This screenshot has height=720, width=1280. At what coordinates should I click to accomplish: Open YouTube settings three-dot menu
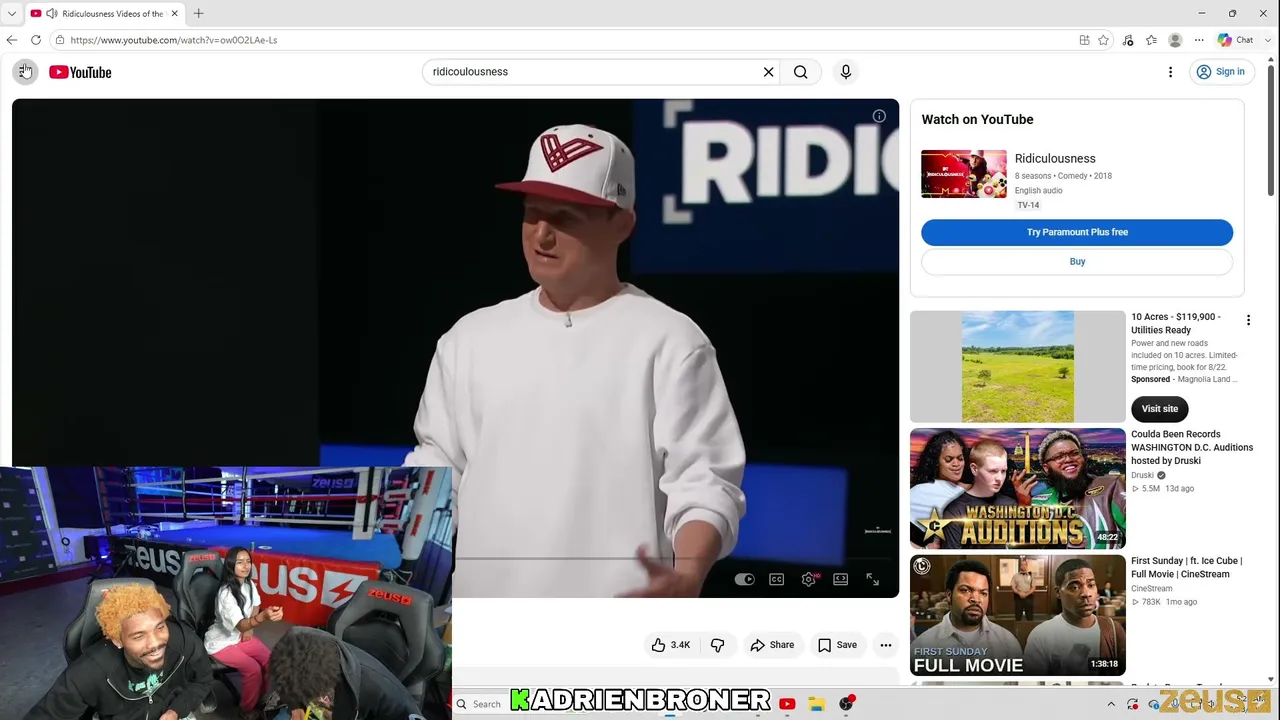[1170, 72]
